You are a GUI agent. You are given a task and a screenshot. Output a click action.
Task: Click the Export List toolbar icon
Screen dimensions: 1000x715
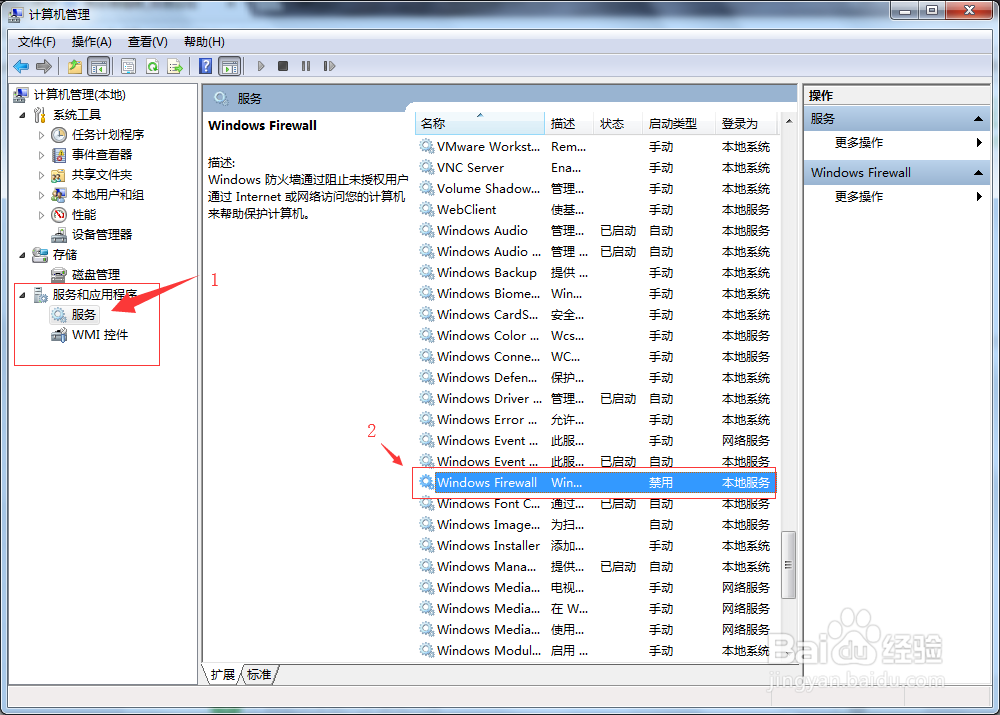175,66
